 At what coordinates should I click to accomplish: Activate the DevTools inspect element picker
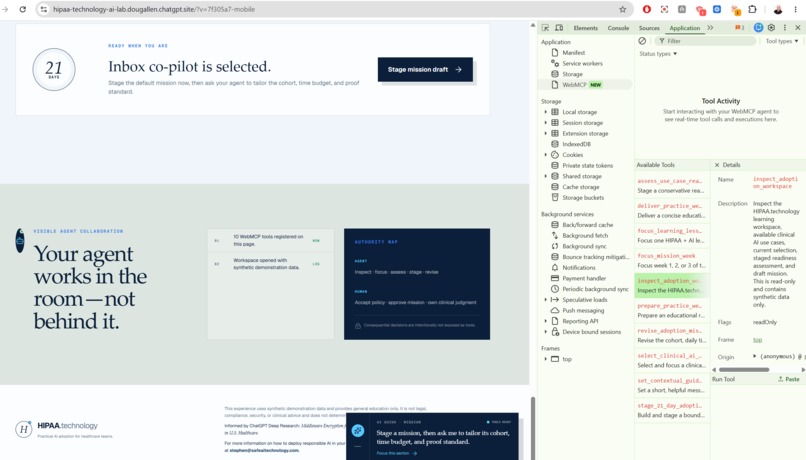(545, 28)
